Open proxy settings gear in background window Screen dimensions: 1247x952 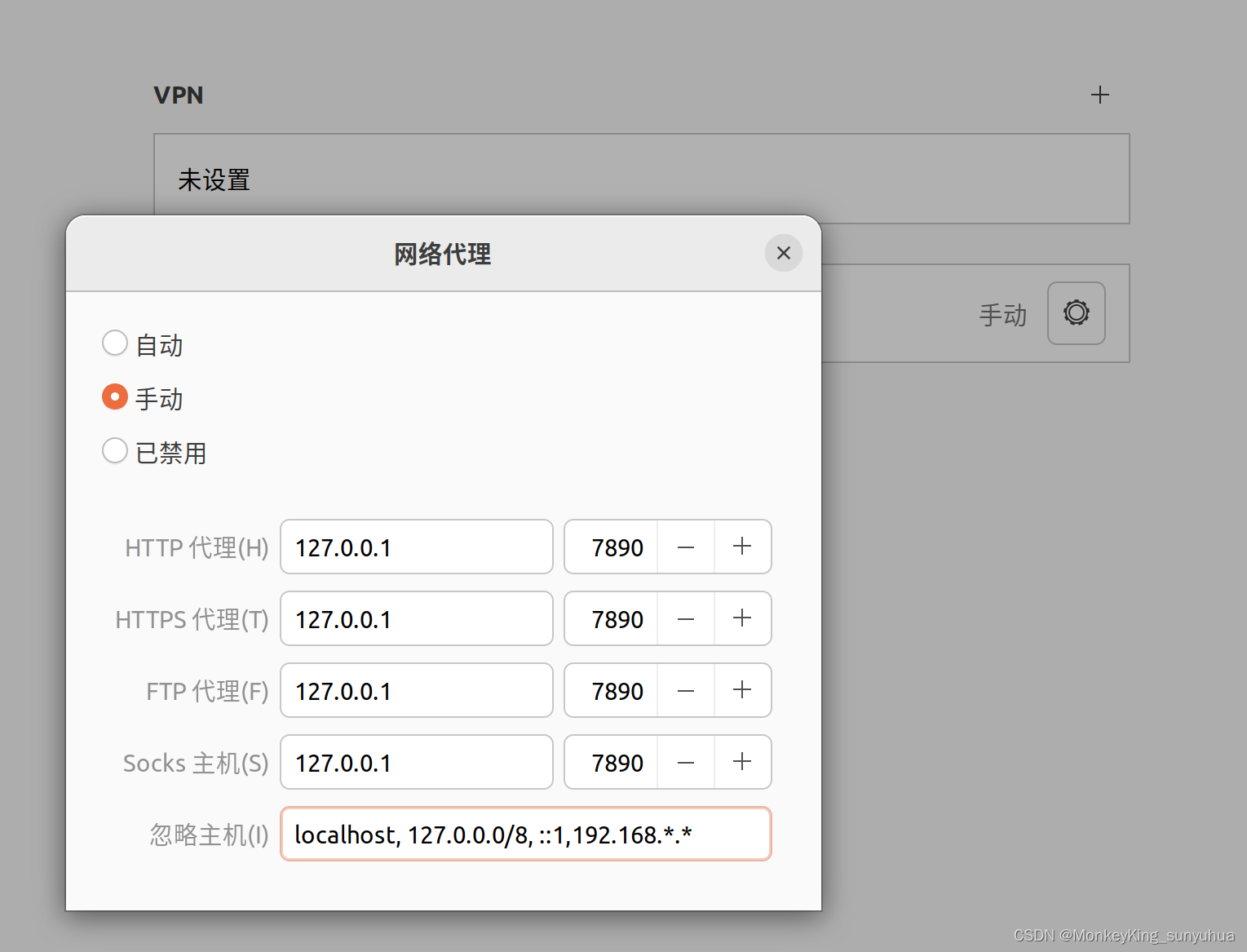click(1076, 313)
